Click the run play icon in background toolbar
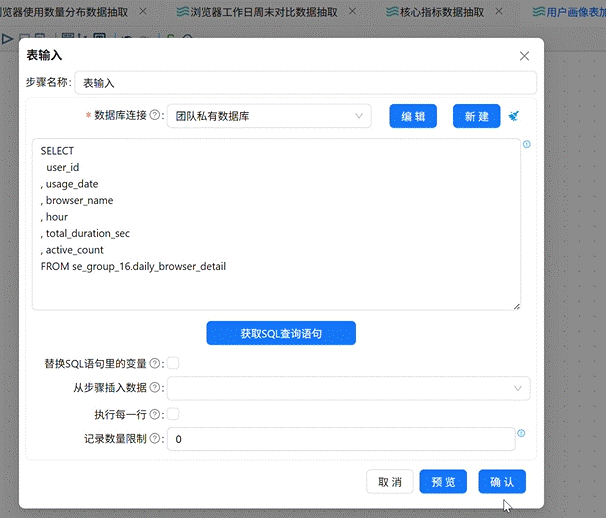Viewport: 606px width, 518px height. coord(7,39)
